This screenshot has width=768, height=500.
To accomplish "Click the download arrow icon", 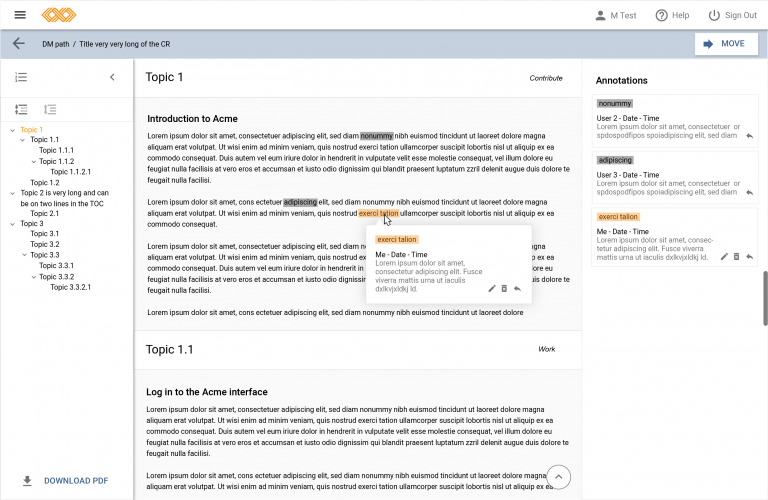I will click(x=27, y=481).
